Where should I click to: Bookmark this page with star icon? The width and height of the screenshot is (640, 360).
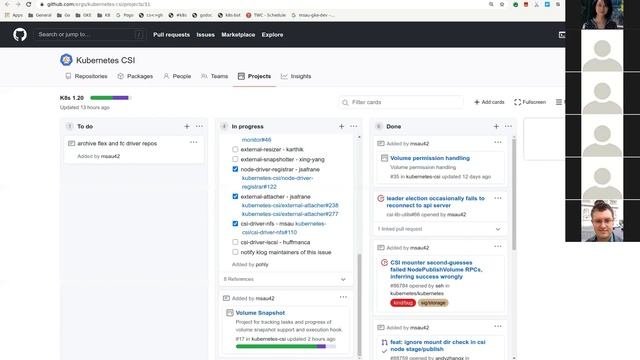502,4
